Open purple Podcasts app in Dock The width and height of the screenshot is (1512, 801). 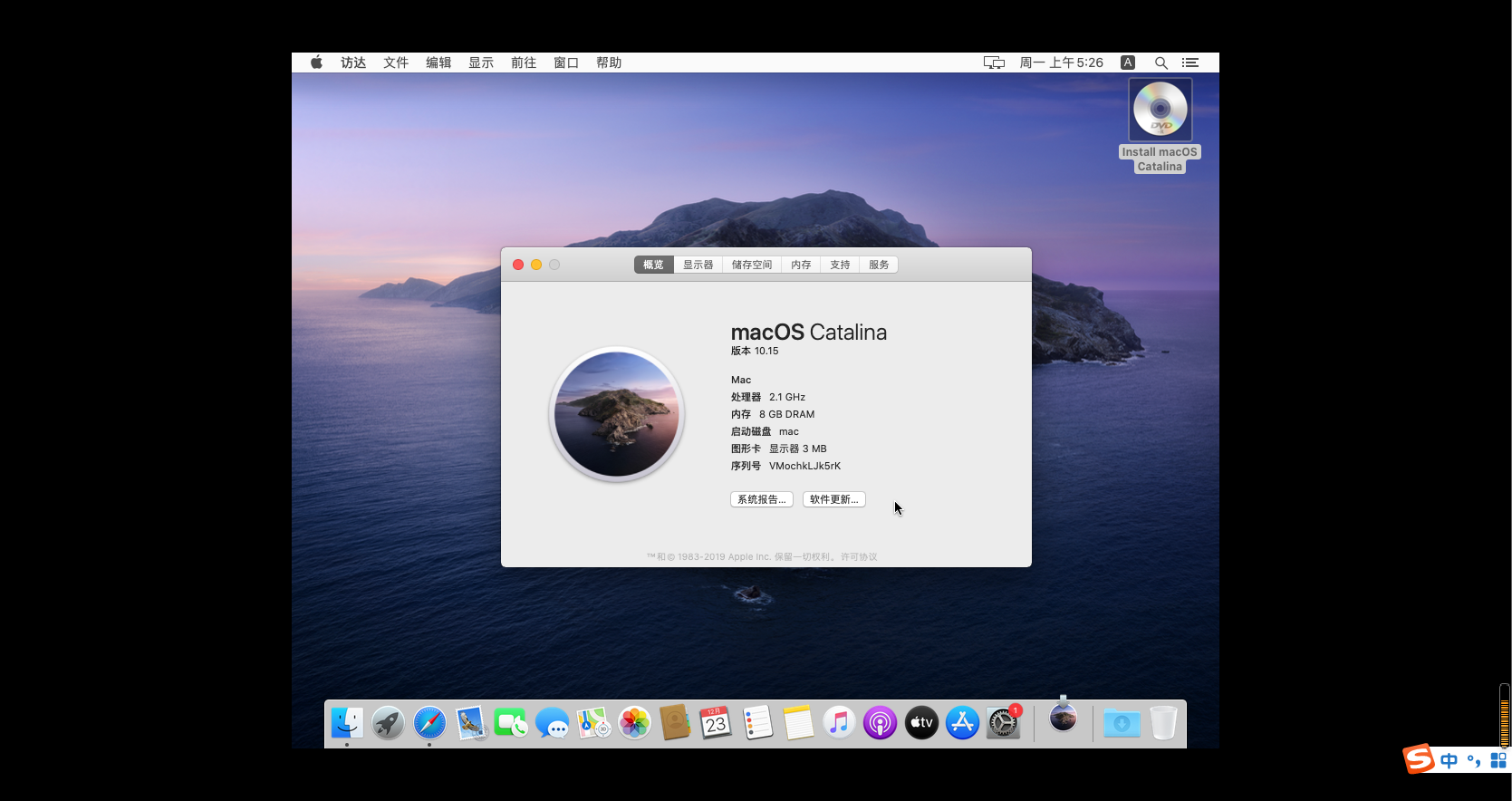click(x=880, y=723)
